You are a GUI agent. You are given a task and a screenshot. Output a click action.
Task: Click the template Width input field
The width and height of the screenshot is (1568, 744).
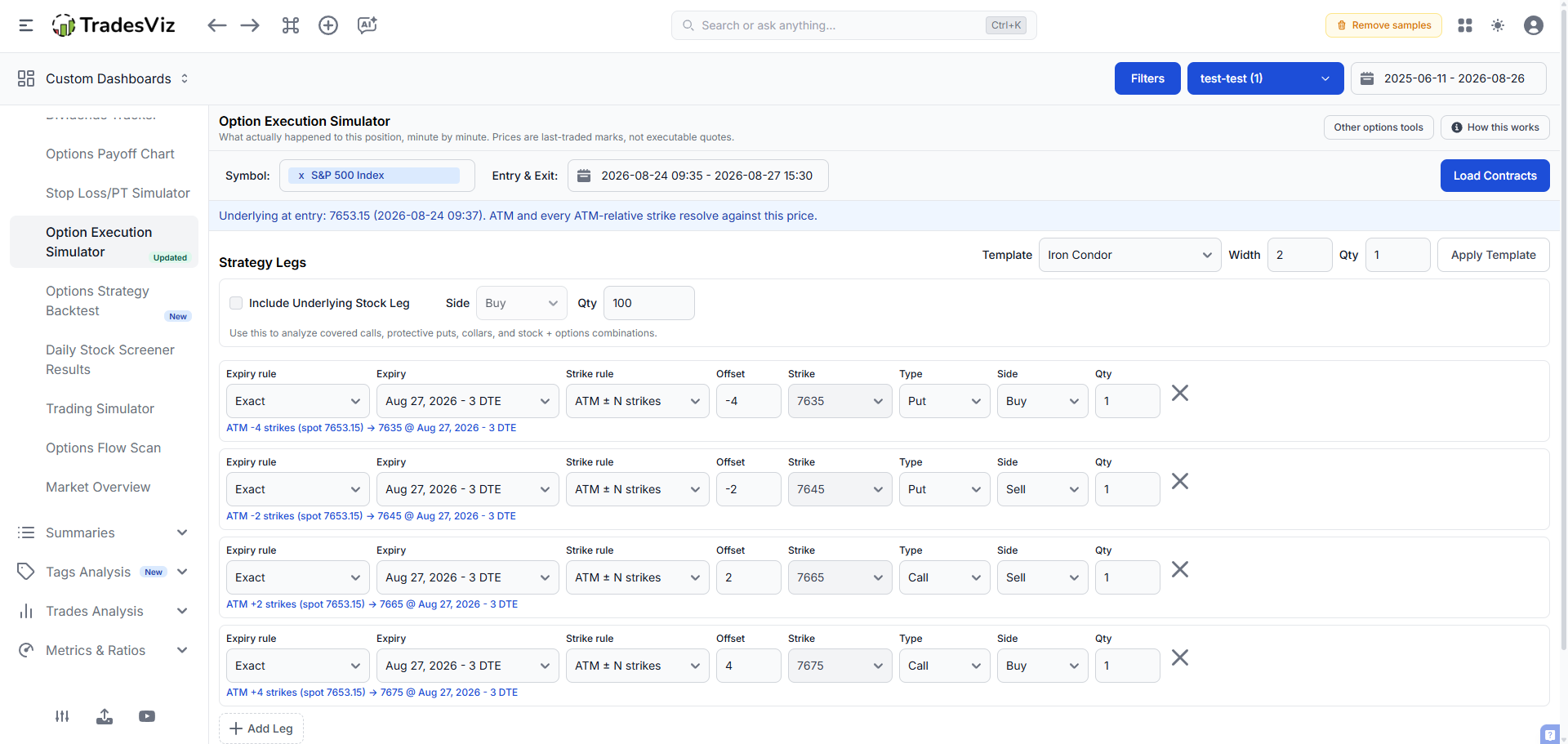click(1299, 255)
